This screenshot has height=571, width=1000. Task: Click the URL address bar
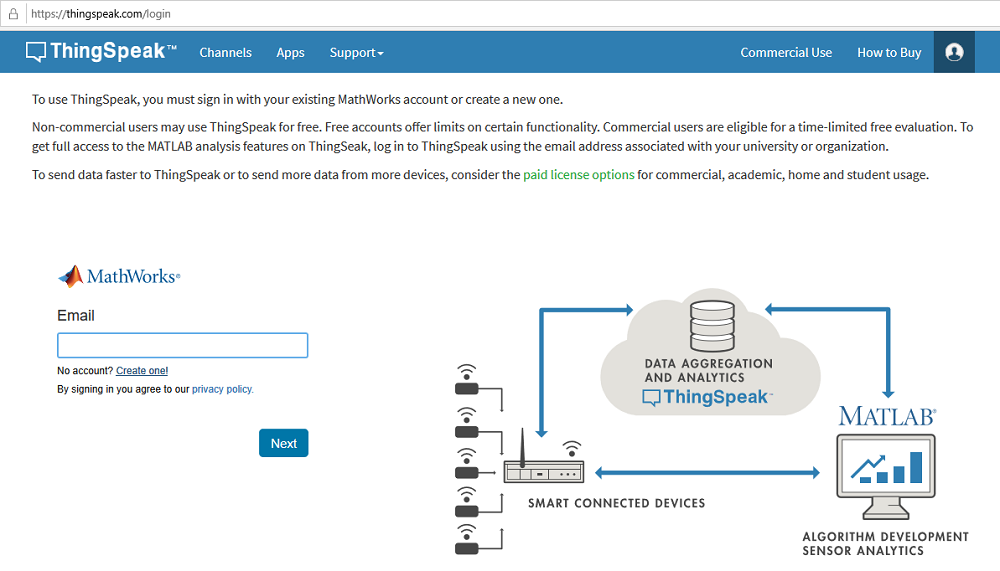(x=510, y=13)
